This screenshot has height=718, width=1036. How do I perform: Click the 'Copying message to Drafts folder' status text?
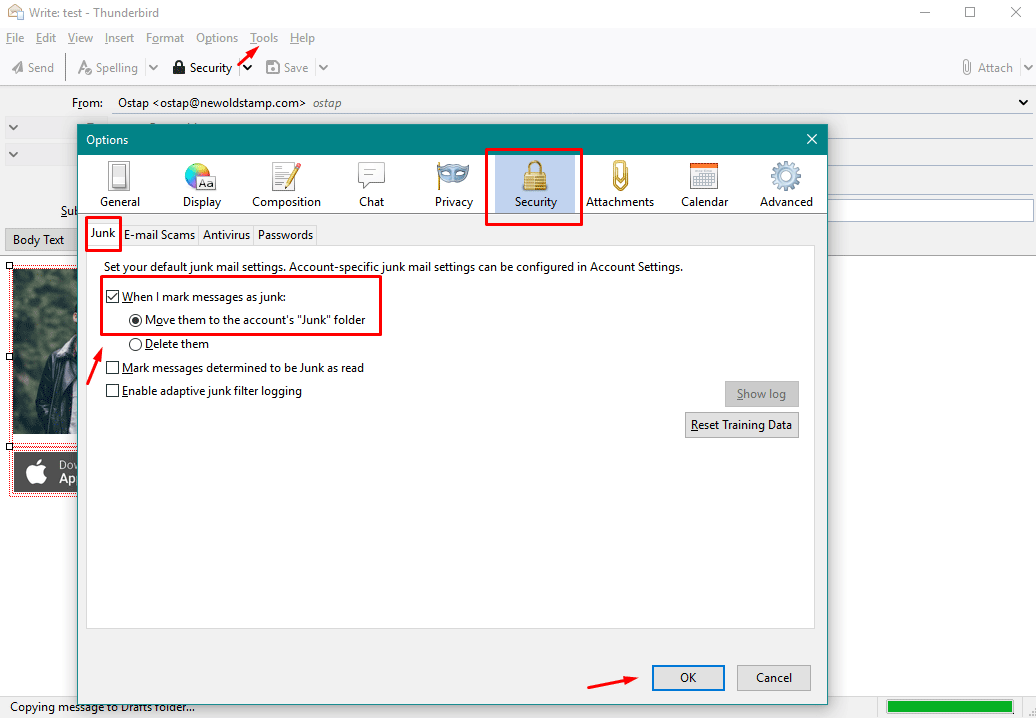click(x=102, y=707)
